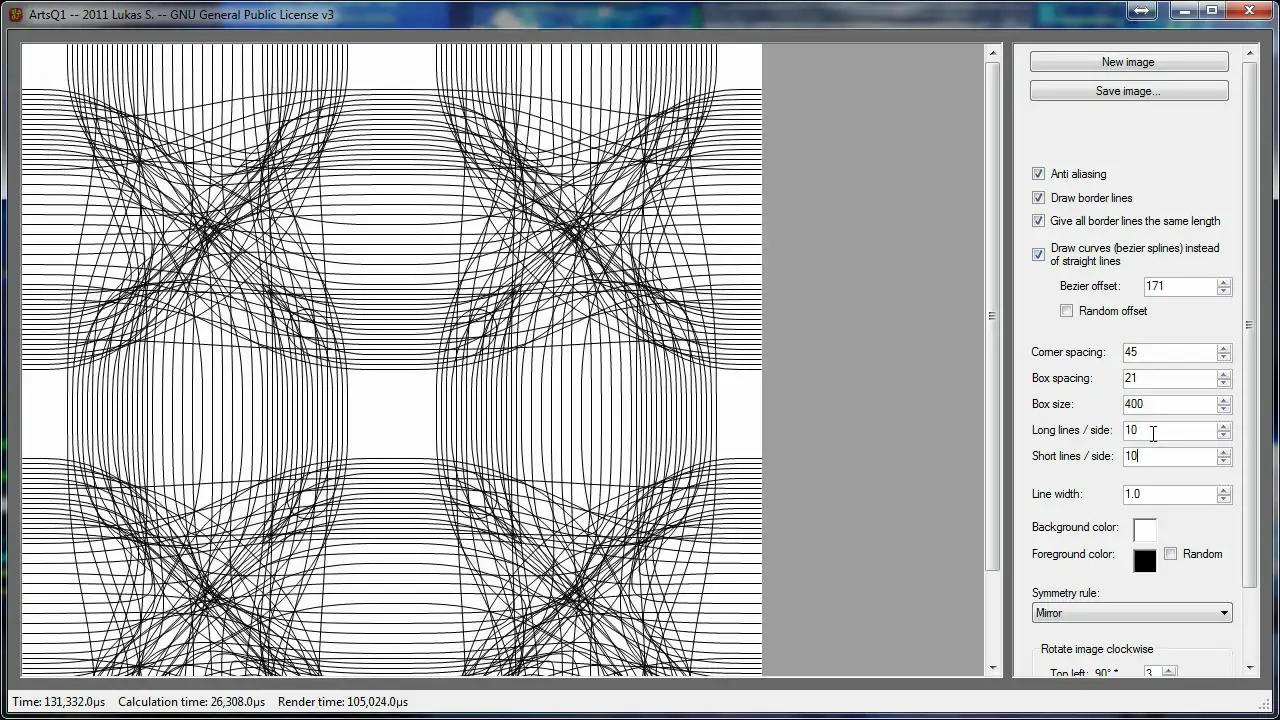The image size is (1280, 720).
Task: Toggle the Anti aliasing checkbox
Action: click(x=1038, y=174)
